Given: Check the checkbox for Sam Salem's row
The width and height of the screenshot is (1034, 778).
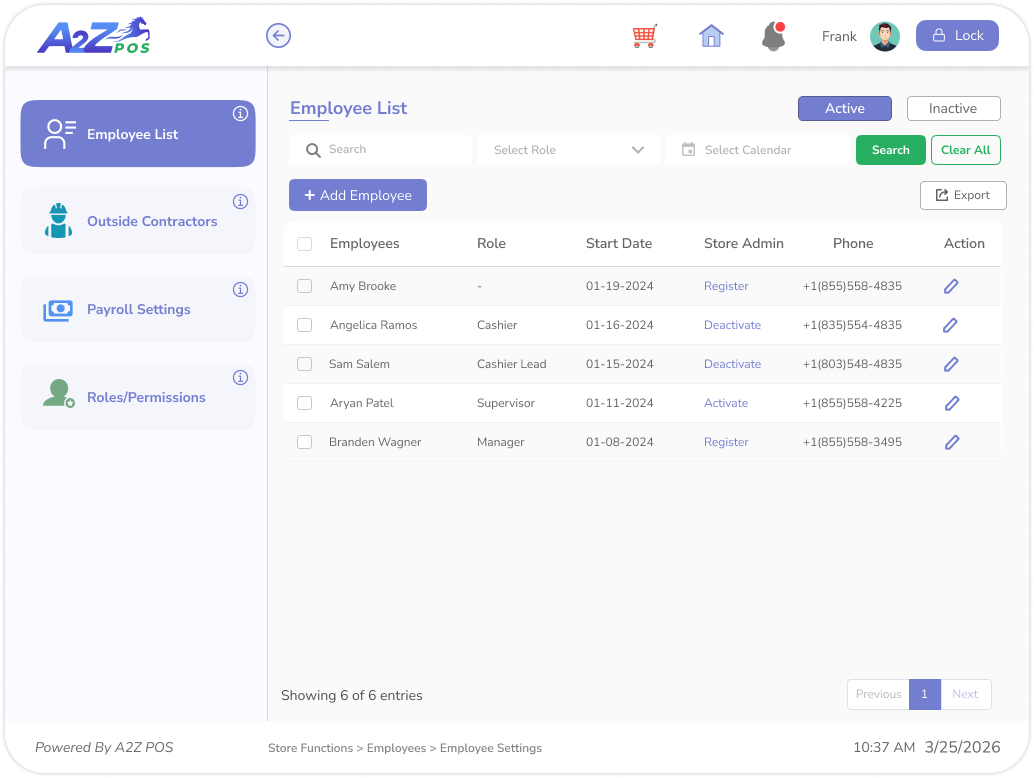Looking at the screenshot, I should point(304,364).
